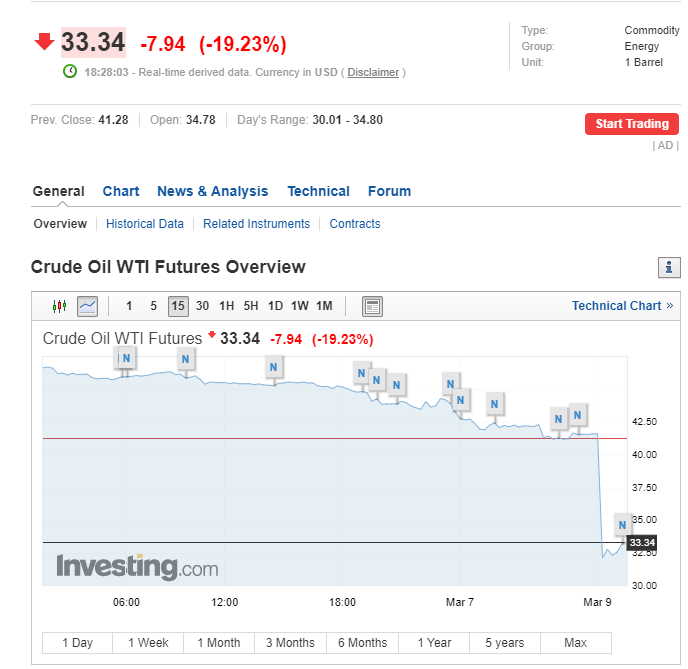Choose the 5 years time range

(x=504, y=643)
